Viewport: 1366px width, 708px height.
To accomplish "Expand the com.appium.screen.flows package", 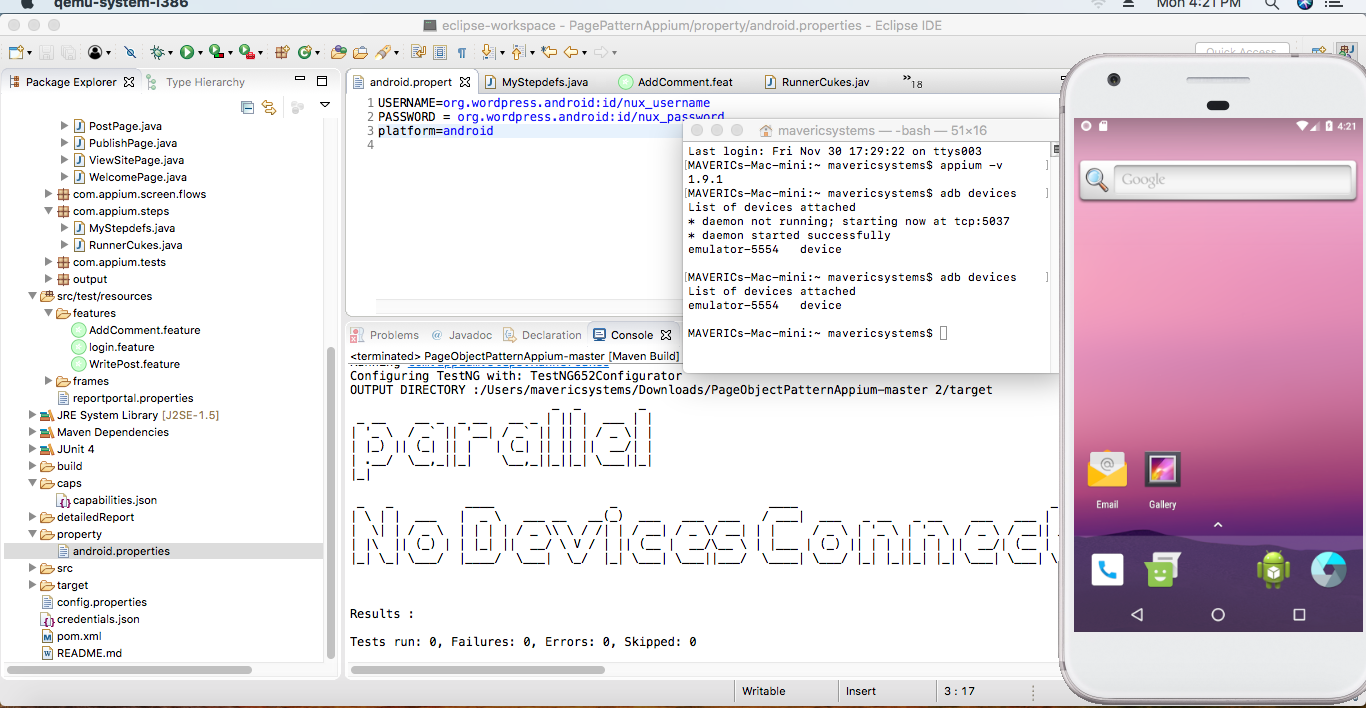I will click(x=48, y=194).
